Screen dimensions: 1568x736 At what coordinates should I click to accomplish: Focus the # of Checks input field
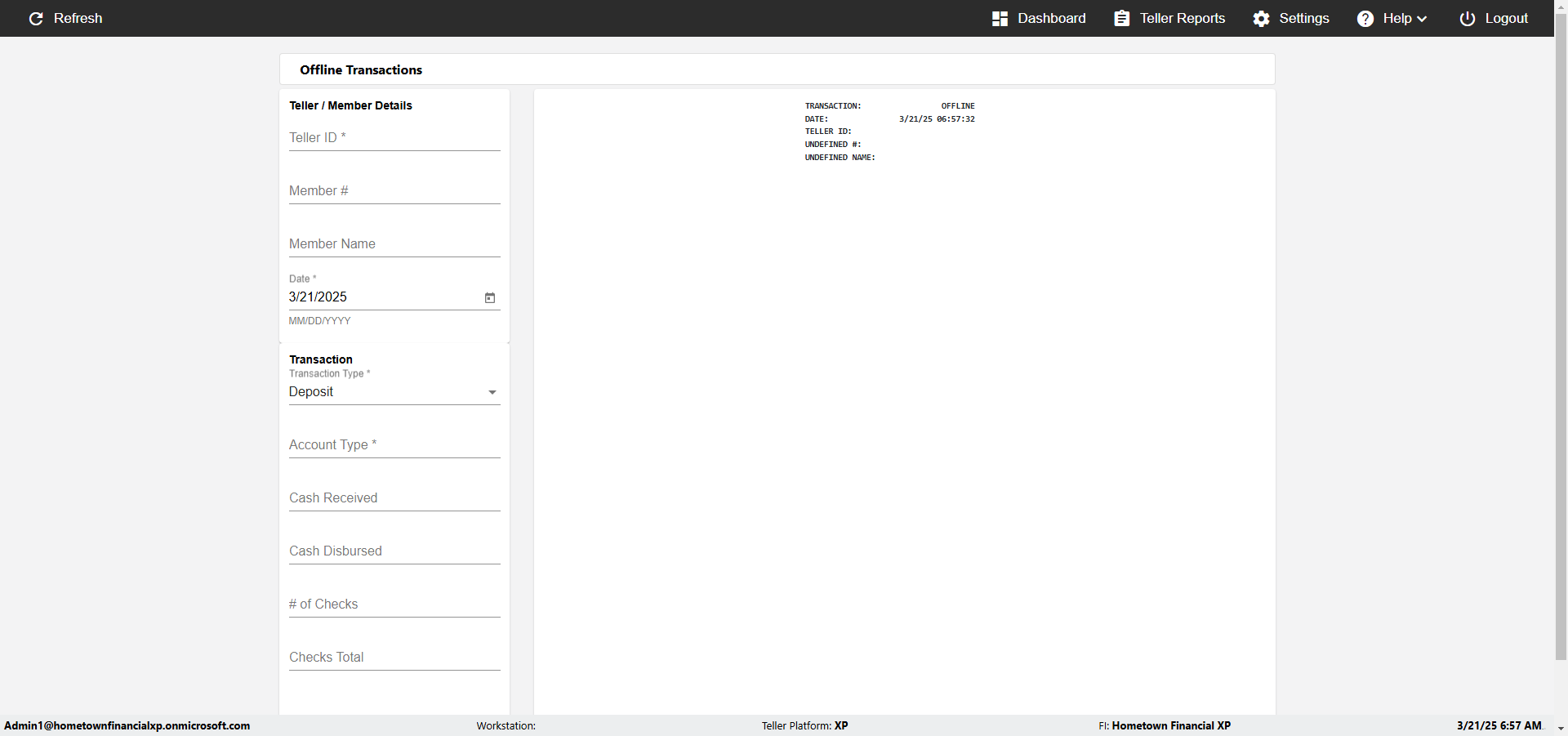pos(394,604)
